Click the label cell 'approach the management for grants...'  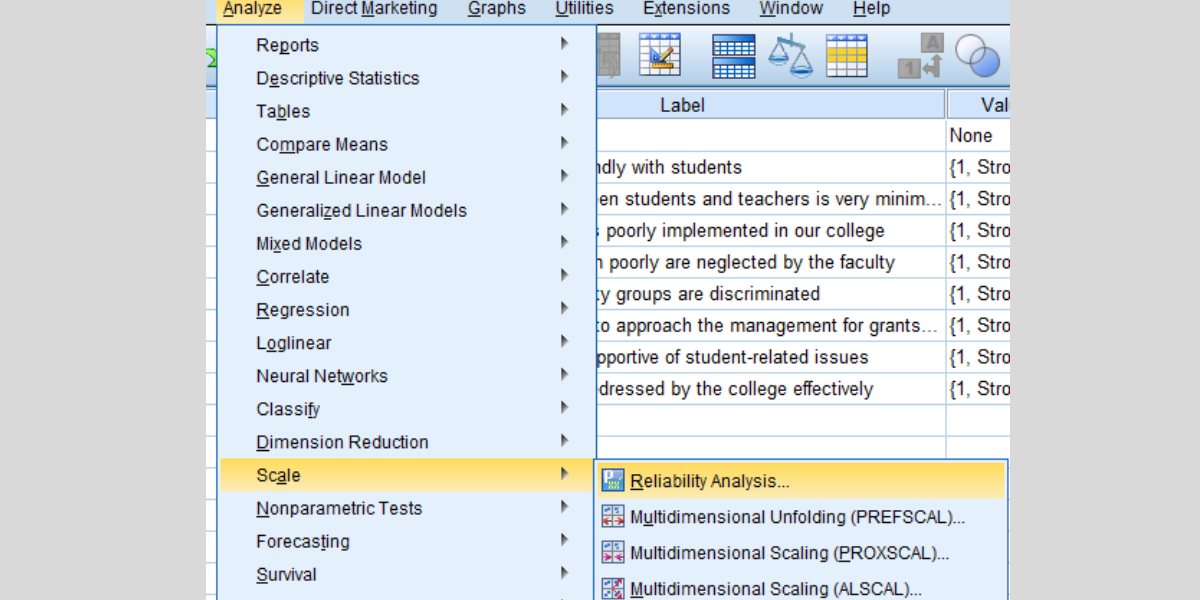tap(770, 326)
